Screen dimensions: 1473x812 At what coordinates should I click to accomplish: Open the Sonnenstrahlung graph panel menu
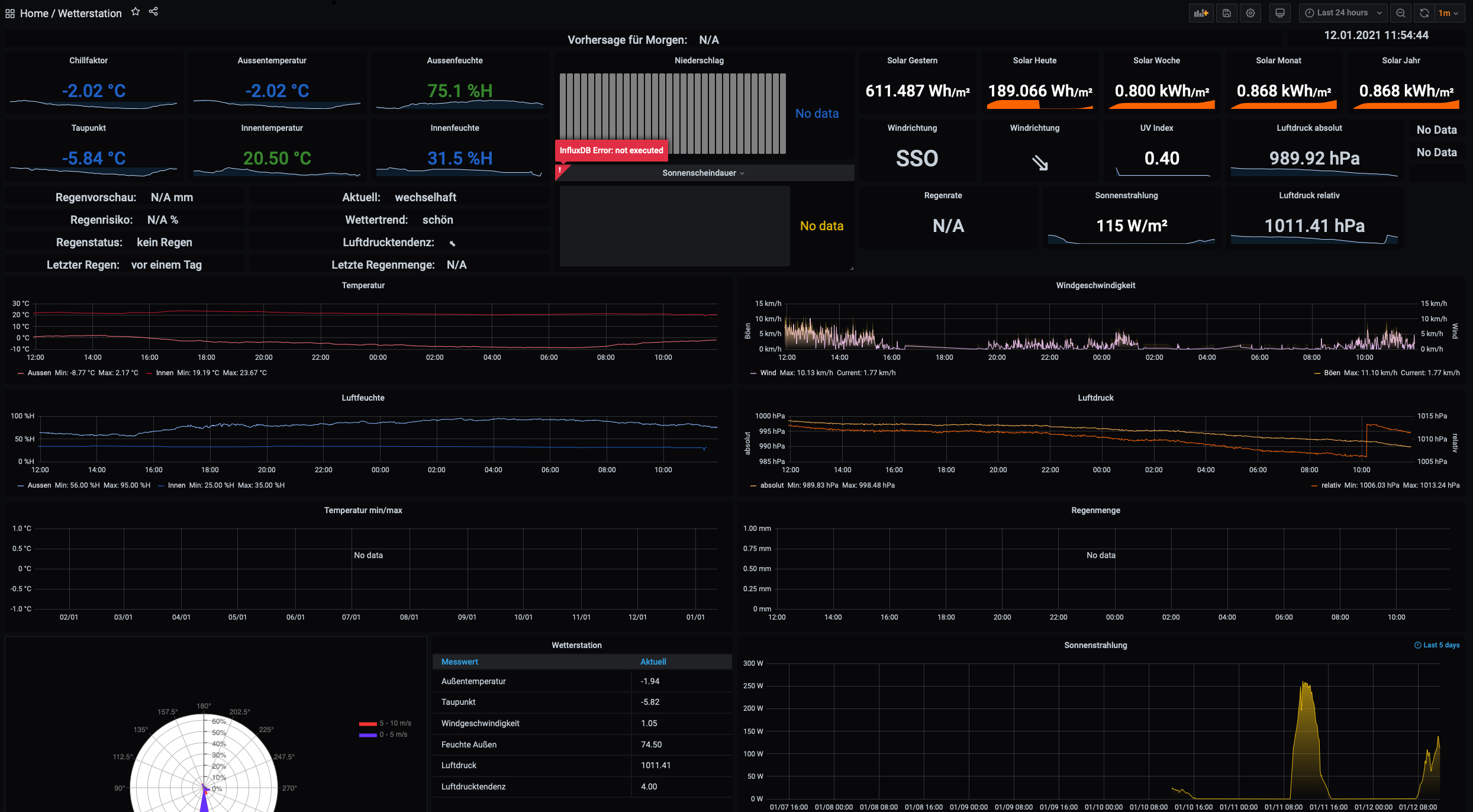[1095, 645]
